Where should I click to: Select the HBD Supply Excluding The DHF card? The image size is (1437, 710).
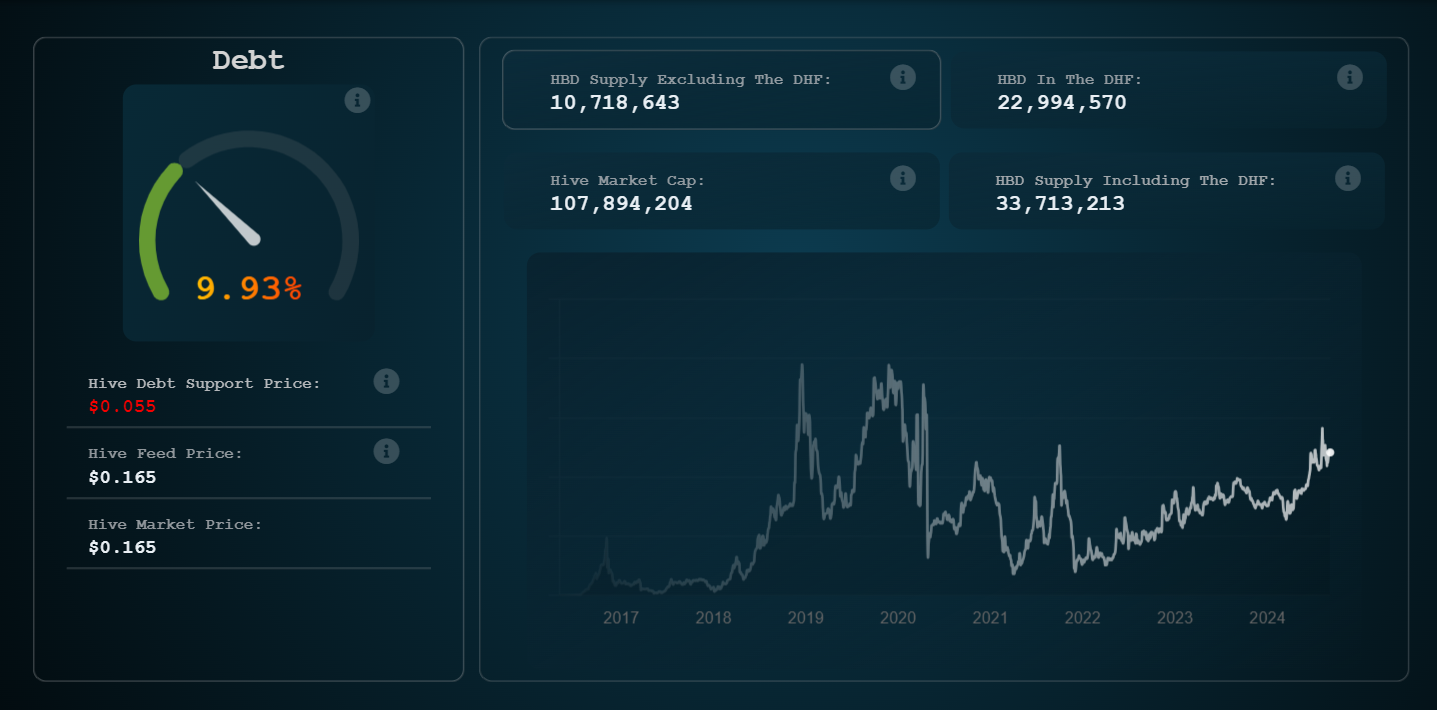(721, 90)
